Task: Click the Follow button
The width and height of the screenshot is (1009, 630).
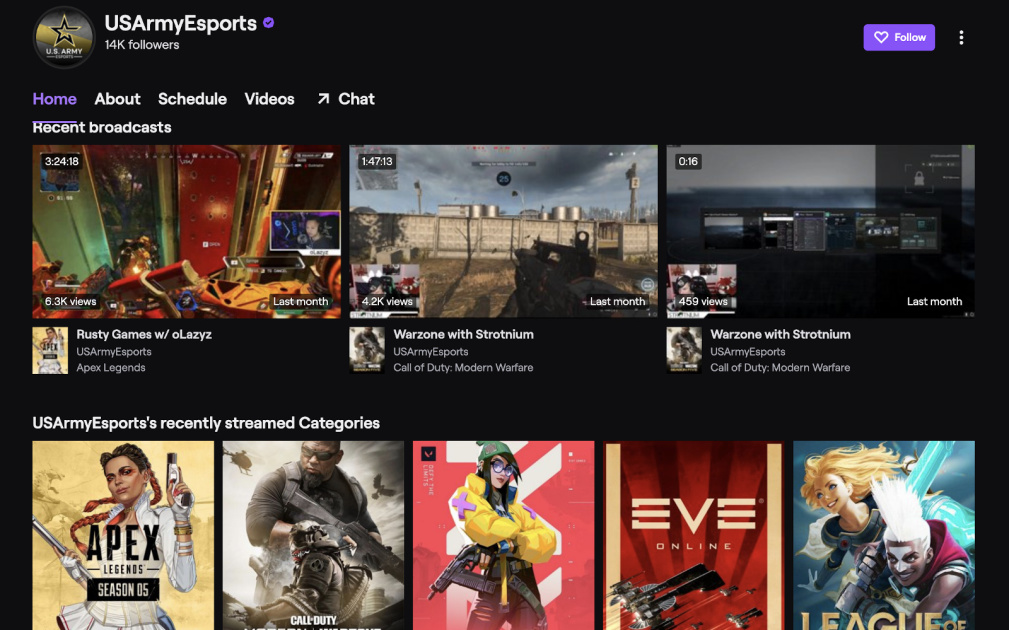Action: coord(899,38)
